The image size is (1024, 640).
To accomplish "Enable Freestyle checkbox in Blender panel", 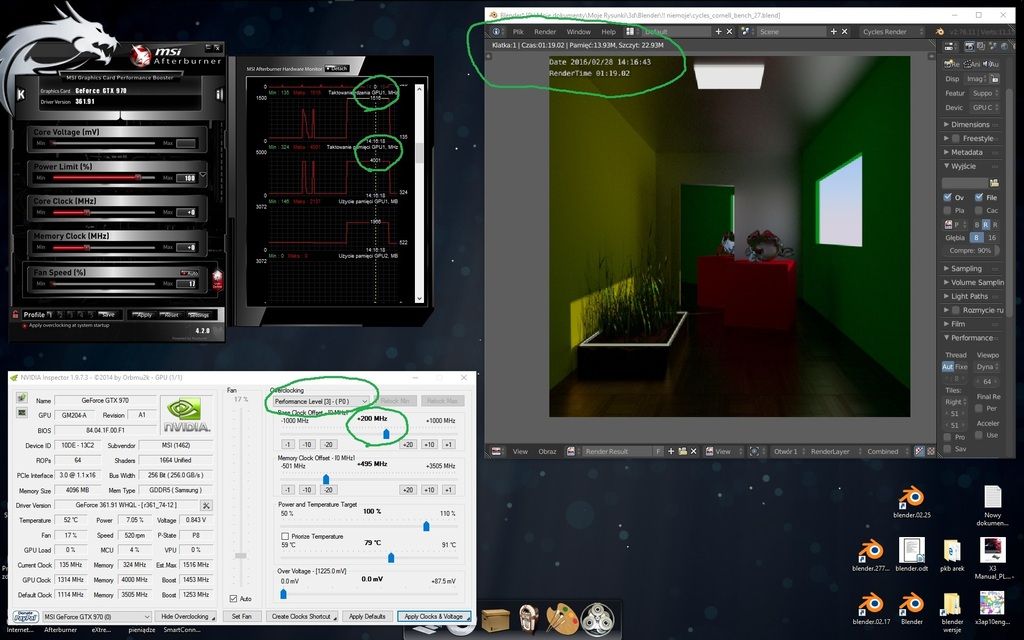I will pyautogui.click(x=956, y=138).
